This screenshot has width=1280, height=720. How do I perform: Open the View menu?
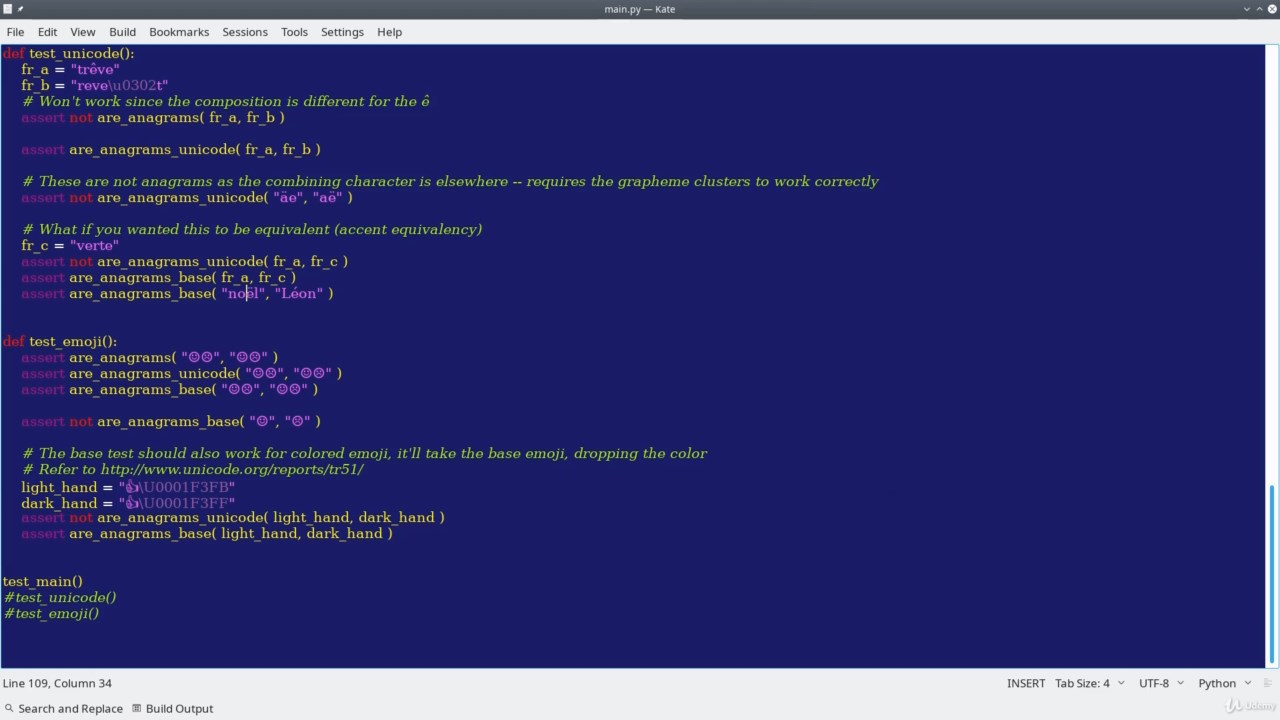(83, 32)
